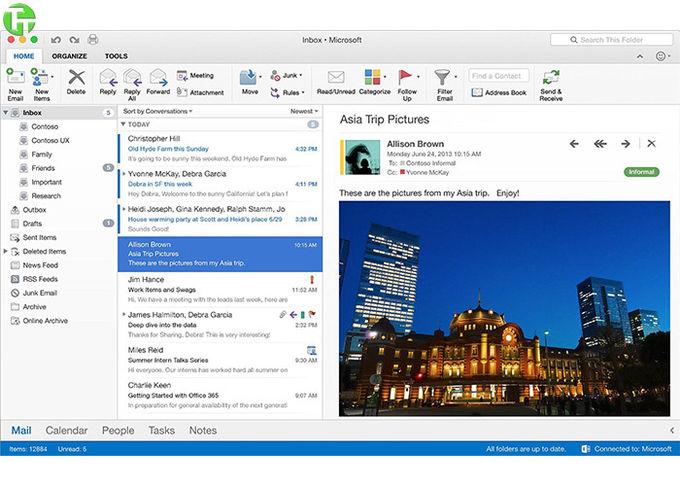
Task: Click Allison Brown's avatar photo
Action: [362, 157]
